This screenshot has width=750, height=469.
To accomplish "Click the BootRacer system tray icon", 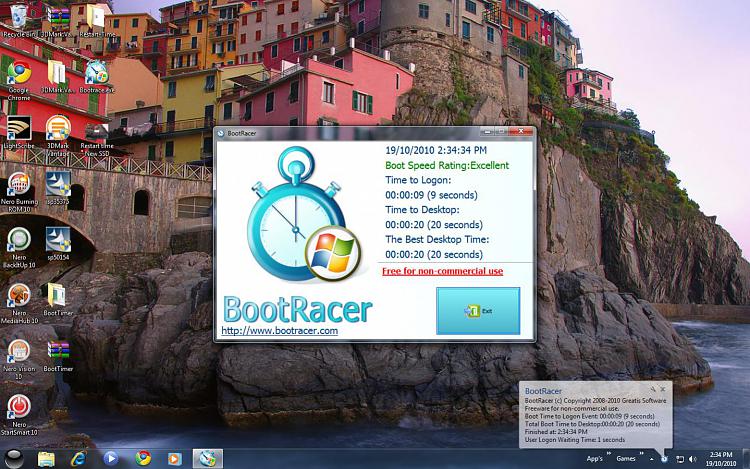I will [664, 459].
